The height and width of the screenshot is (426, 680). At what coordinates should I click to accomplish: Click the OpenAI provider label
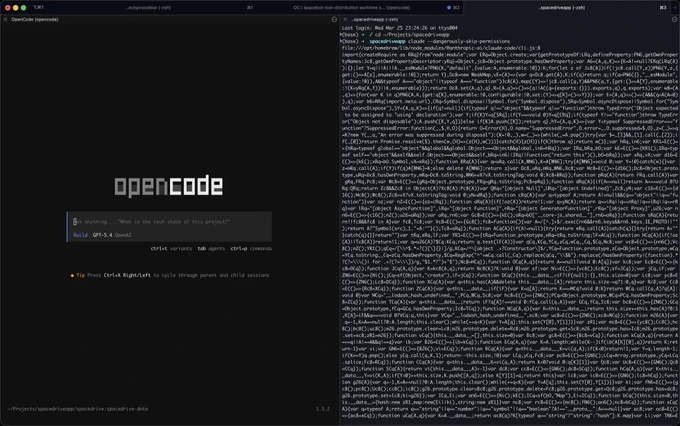tap(123, 235)
